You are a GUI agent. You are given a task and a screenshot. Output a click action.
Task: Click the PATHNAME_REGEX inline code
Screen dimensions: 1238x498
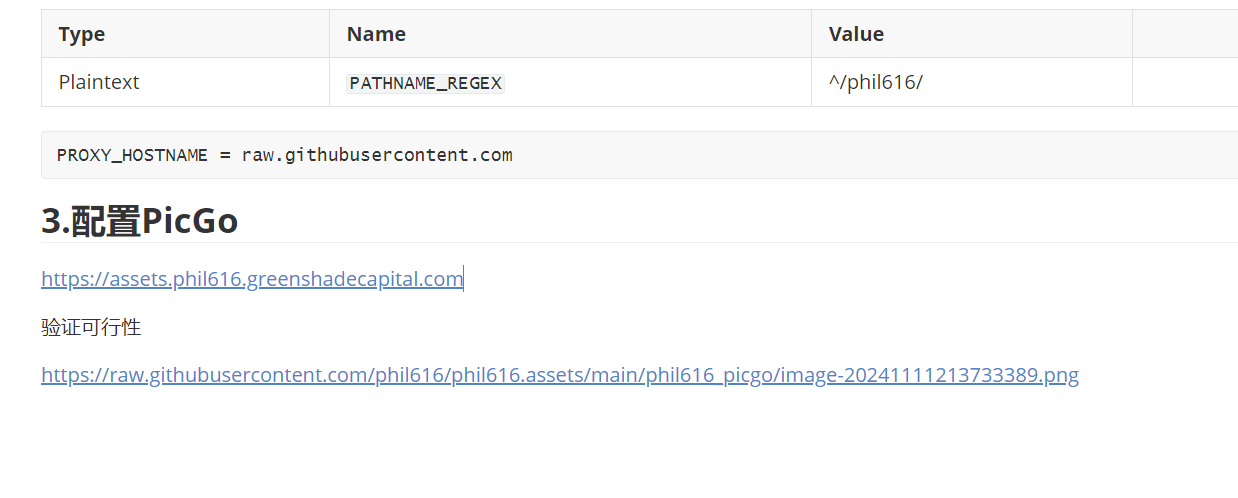pos(425,83)
